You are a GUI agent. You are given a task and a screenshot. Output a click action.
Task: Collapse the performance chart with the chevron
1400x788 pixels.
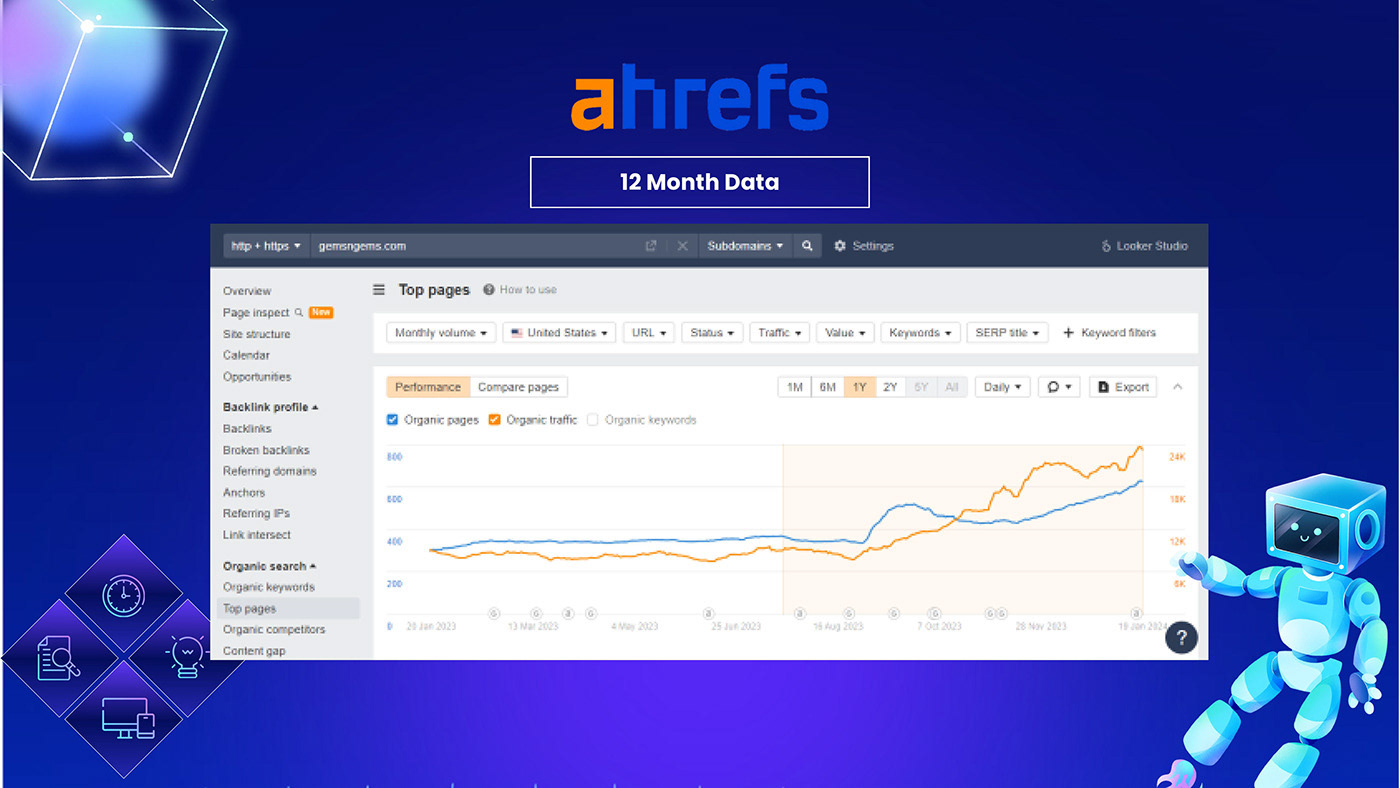tap(1177, 387)
